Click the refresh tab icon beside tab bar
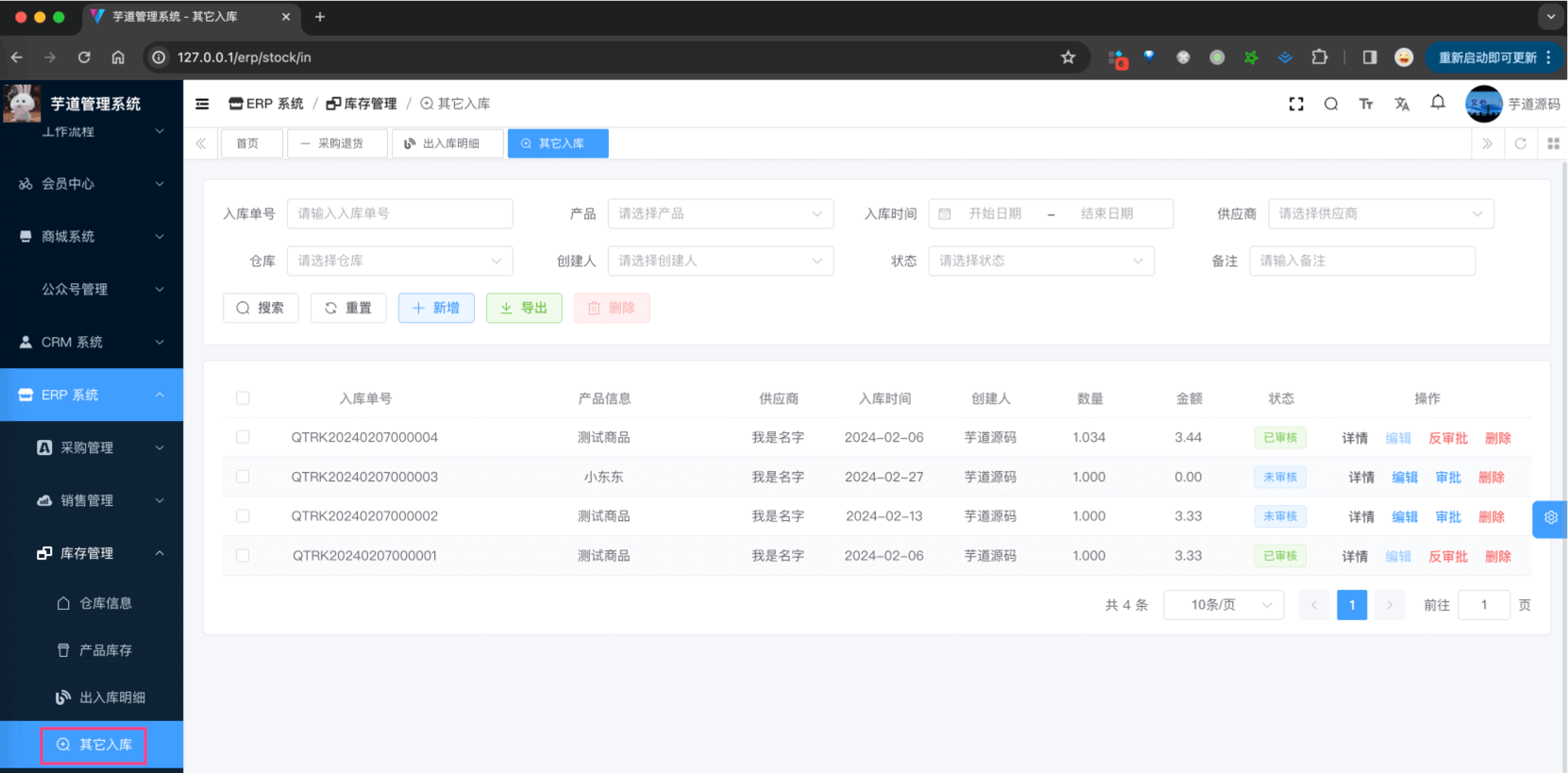The width and height of the screenshot is (1568, 773). [1520, 143]
